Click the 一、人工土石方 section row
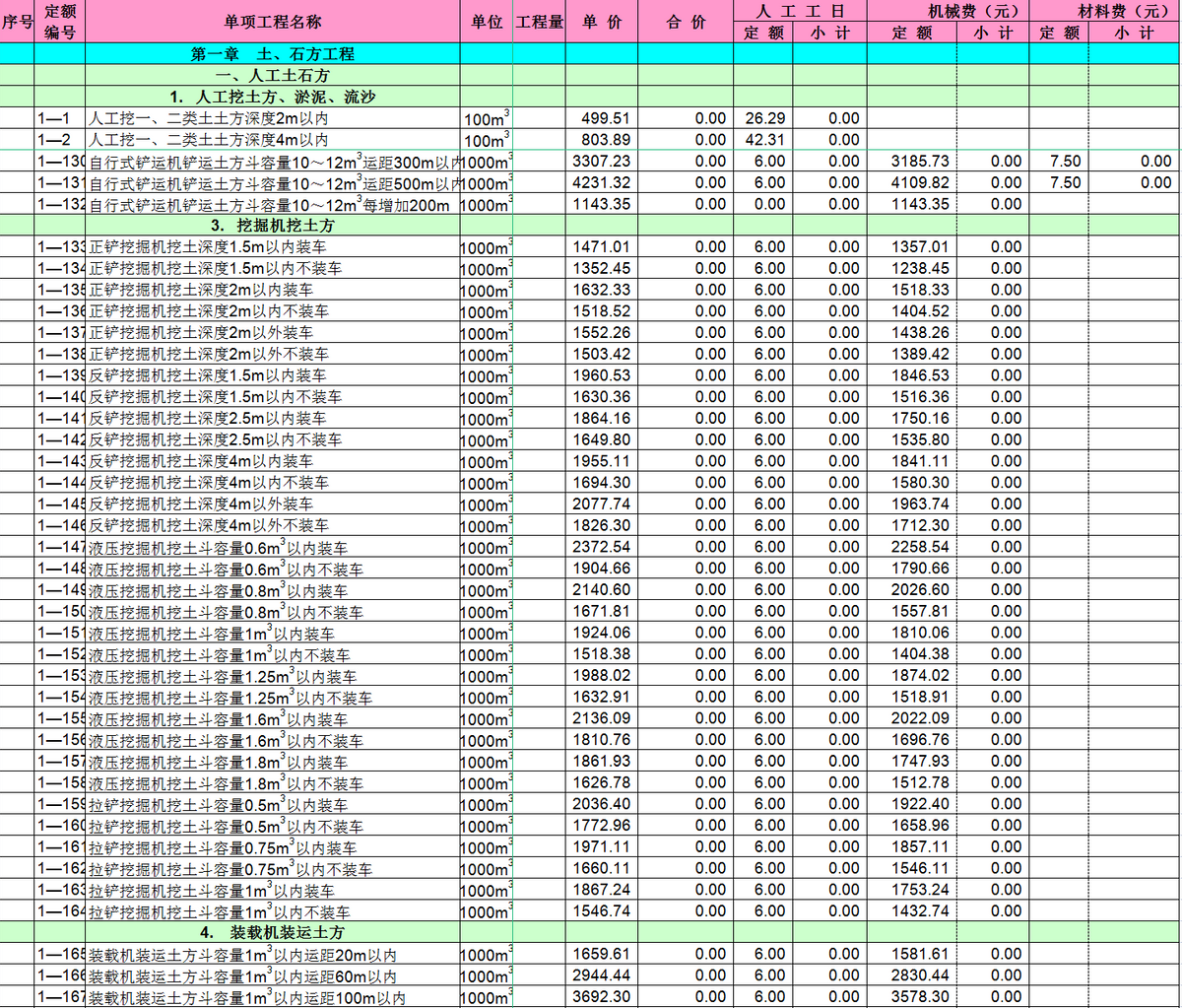The image size is (1182, 1008). [x=273, y=76]
